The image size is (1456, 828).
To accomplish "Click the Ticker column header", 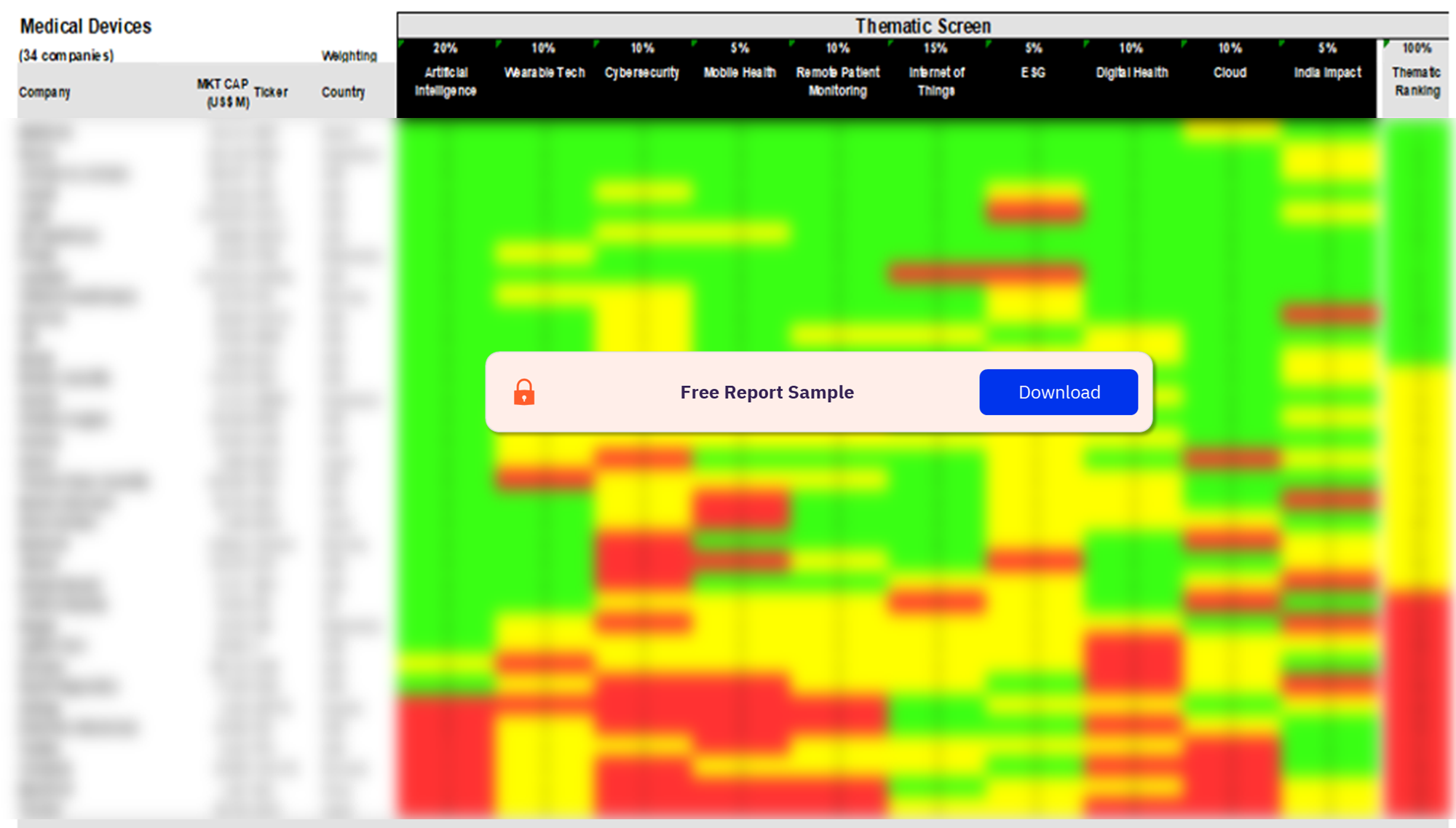I will coord(271,92).
